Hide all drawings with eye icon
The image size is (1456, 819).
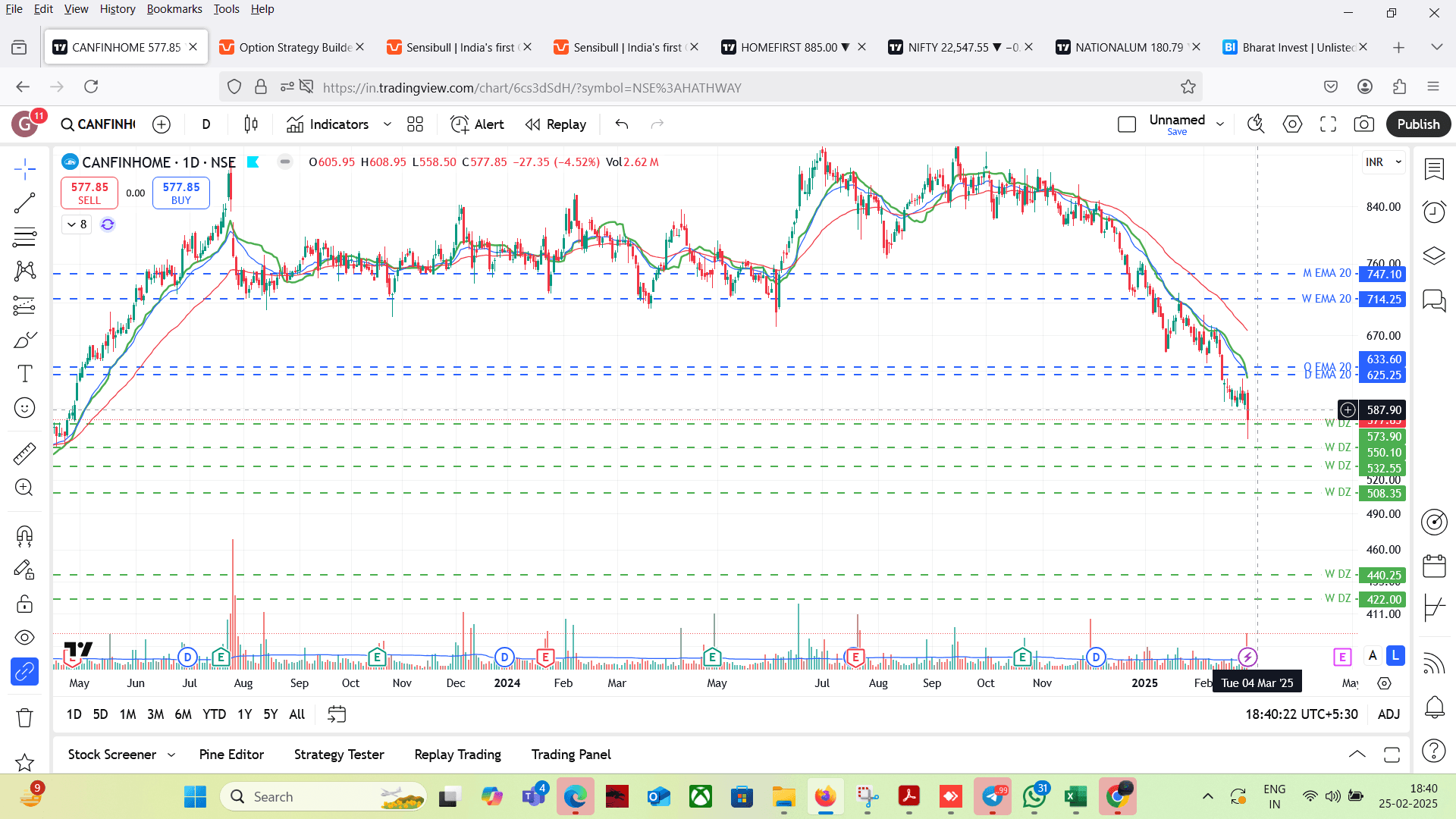pos(24,638)
